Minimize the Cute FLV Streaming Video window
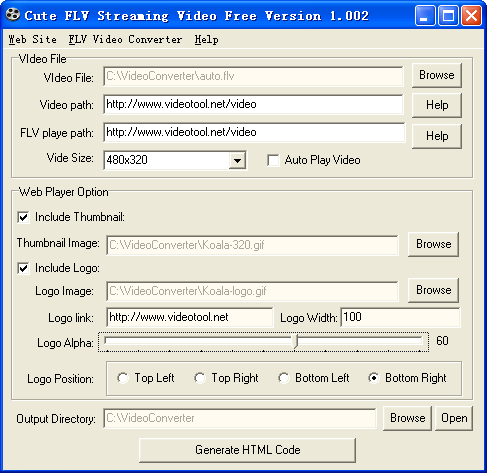The width and height of the screenshot is (487, 473). click(425, 15)
